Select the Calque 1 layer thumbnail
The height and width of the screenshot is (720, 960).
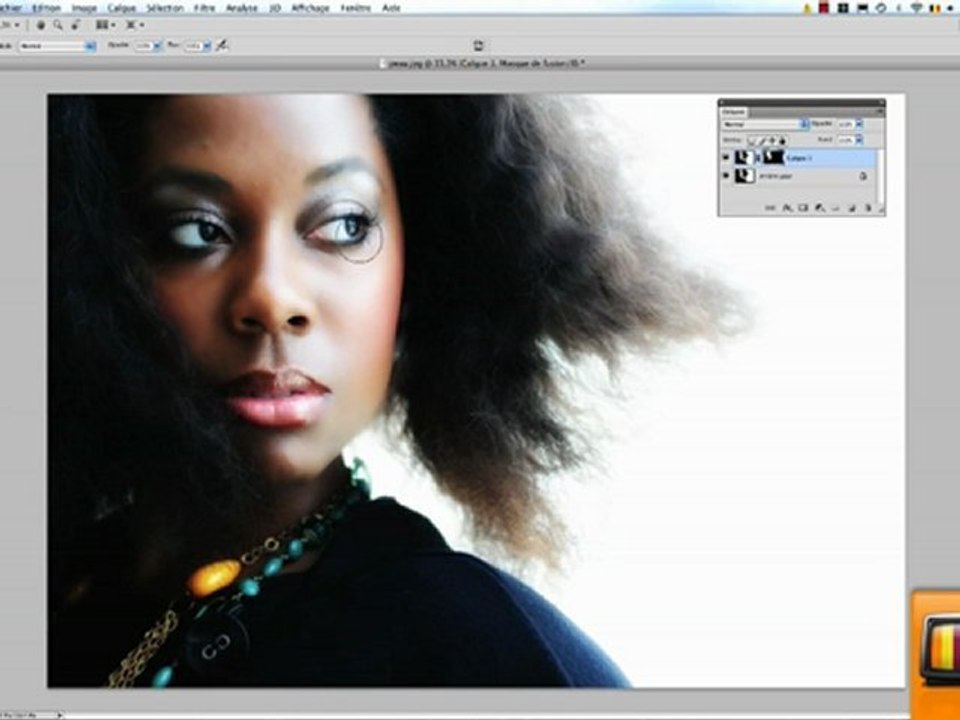tap(744, 158)
